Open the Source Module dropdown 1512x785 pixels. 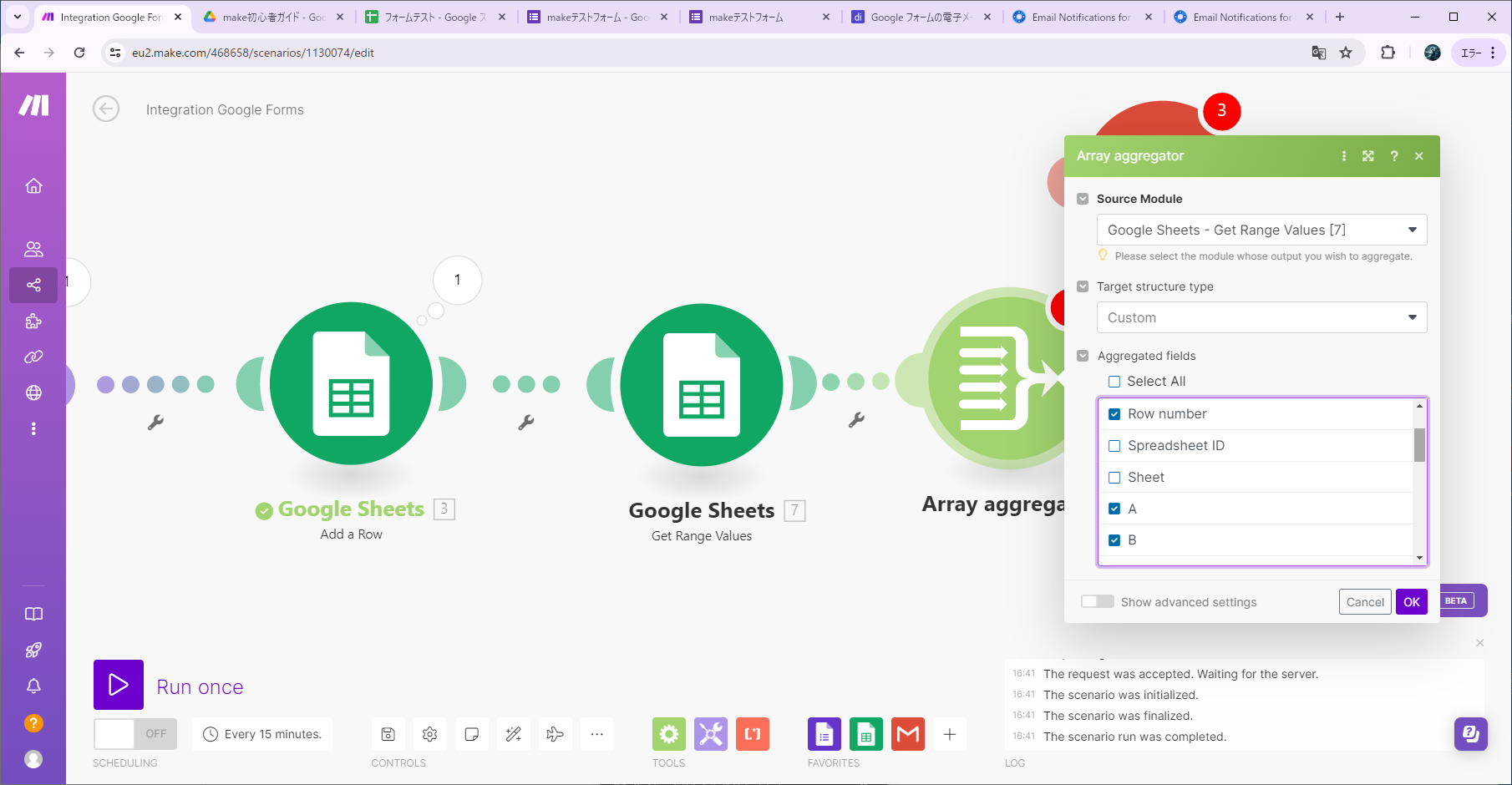1261,230
